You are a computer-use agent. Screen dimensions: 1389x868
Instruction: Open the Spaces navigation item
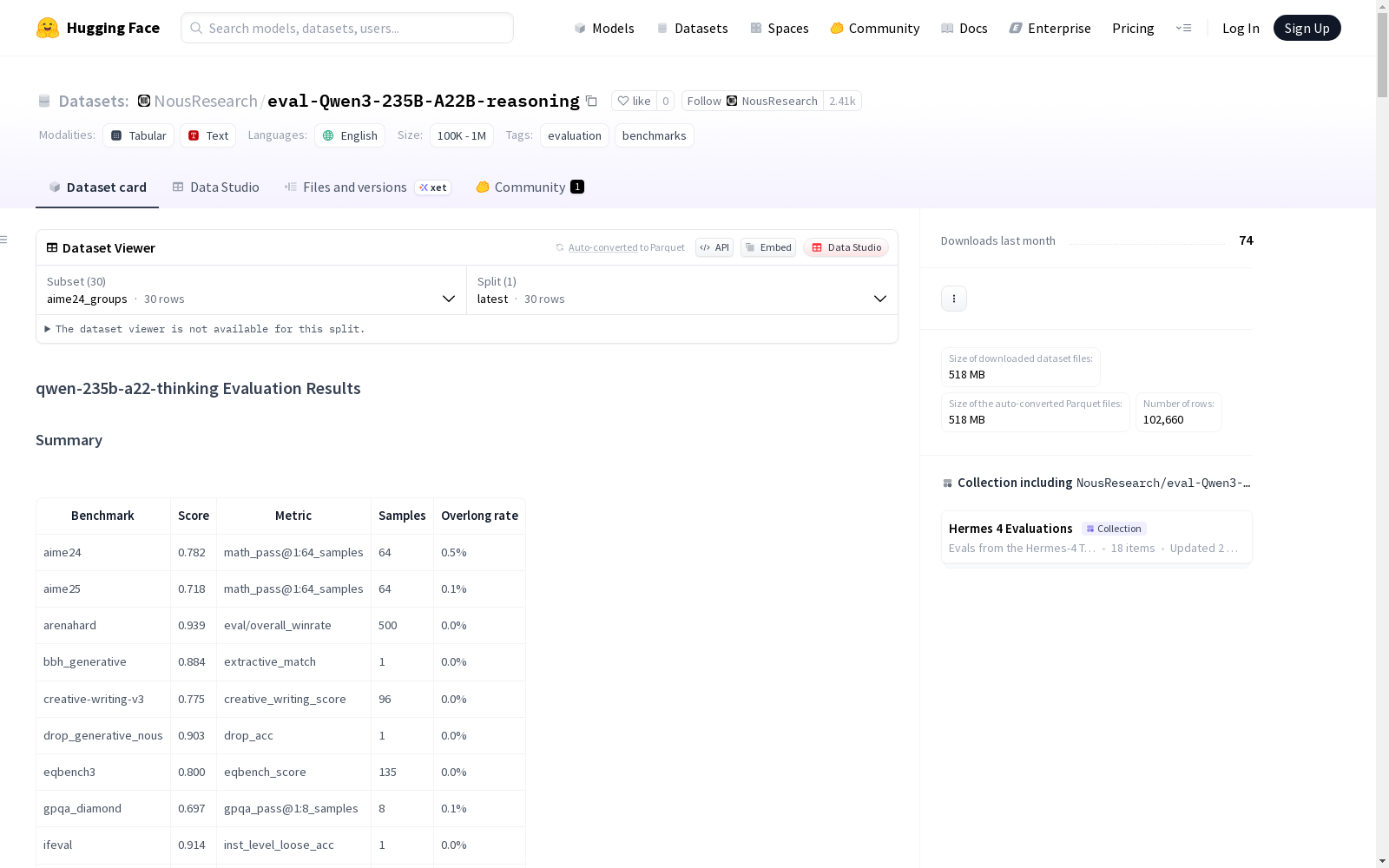click(x=780, y=28)
